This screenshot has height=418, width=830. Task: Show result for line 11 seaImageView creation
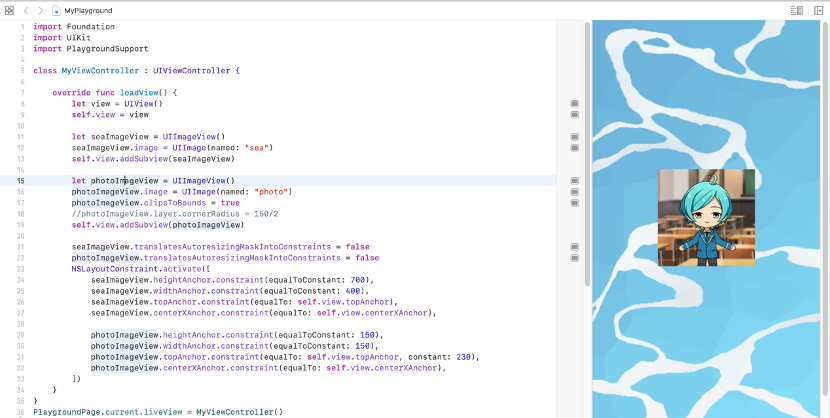574,137
